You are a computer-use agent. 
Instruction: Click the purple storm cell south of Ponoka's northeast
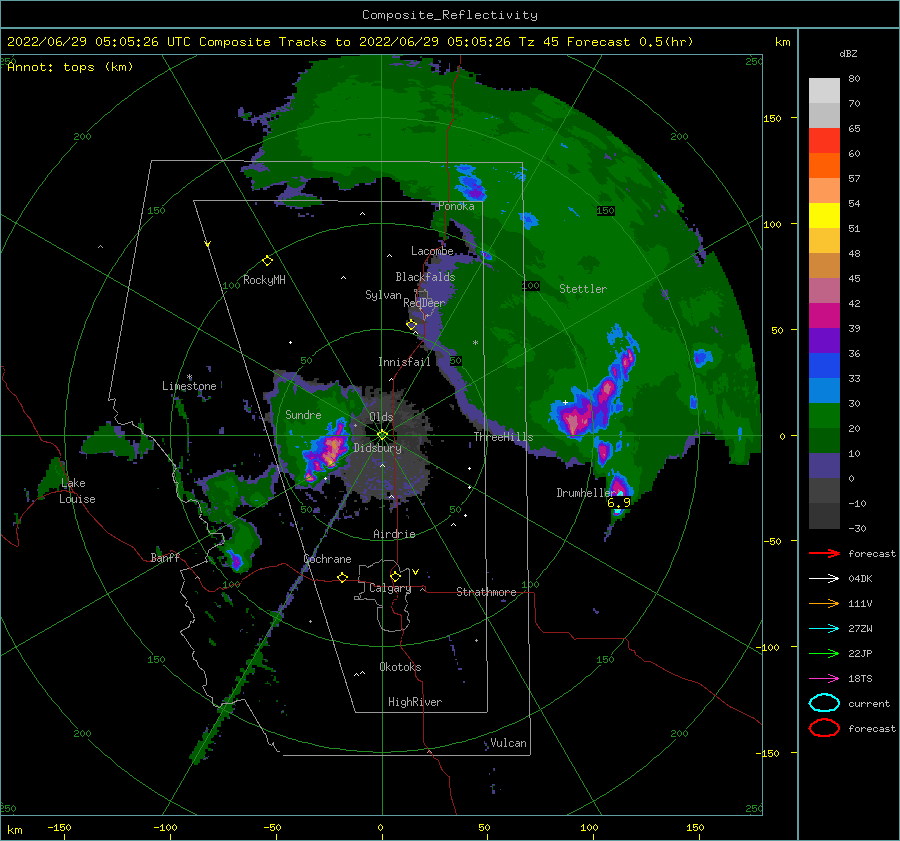coord(471,183)
